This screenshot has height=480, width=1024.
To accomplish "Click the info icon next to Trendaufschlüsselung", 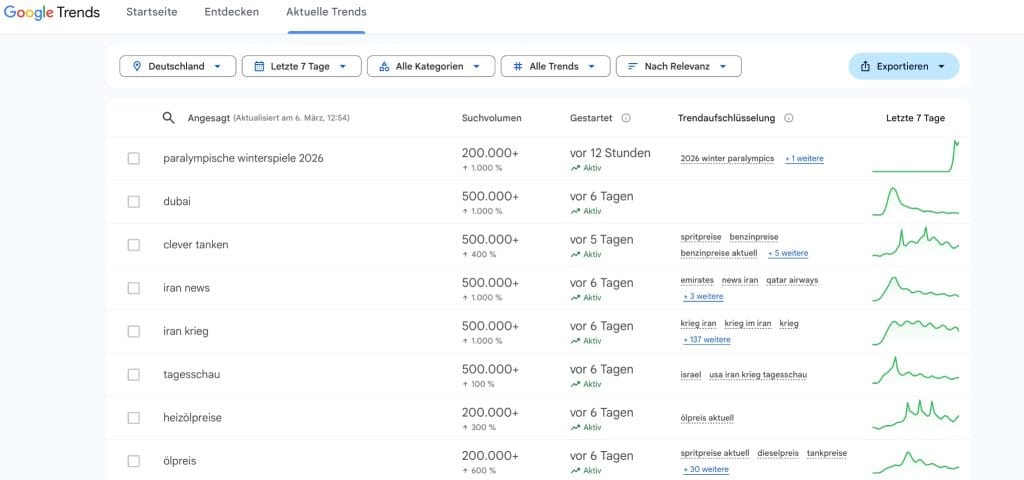I will click(788, 118).
